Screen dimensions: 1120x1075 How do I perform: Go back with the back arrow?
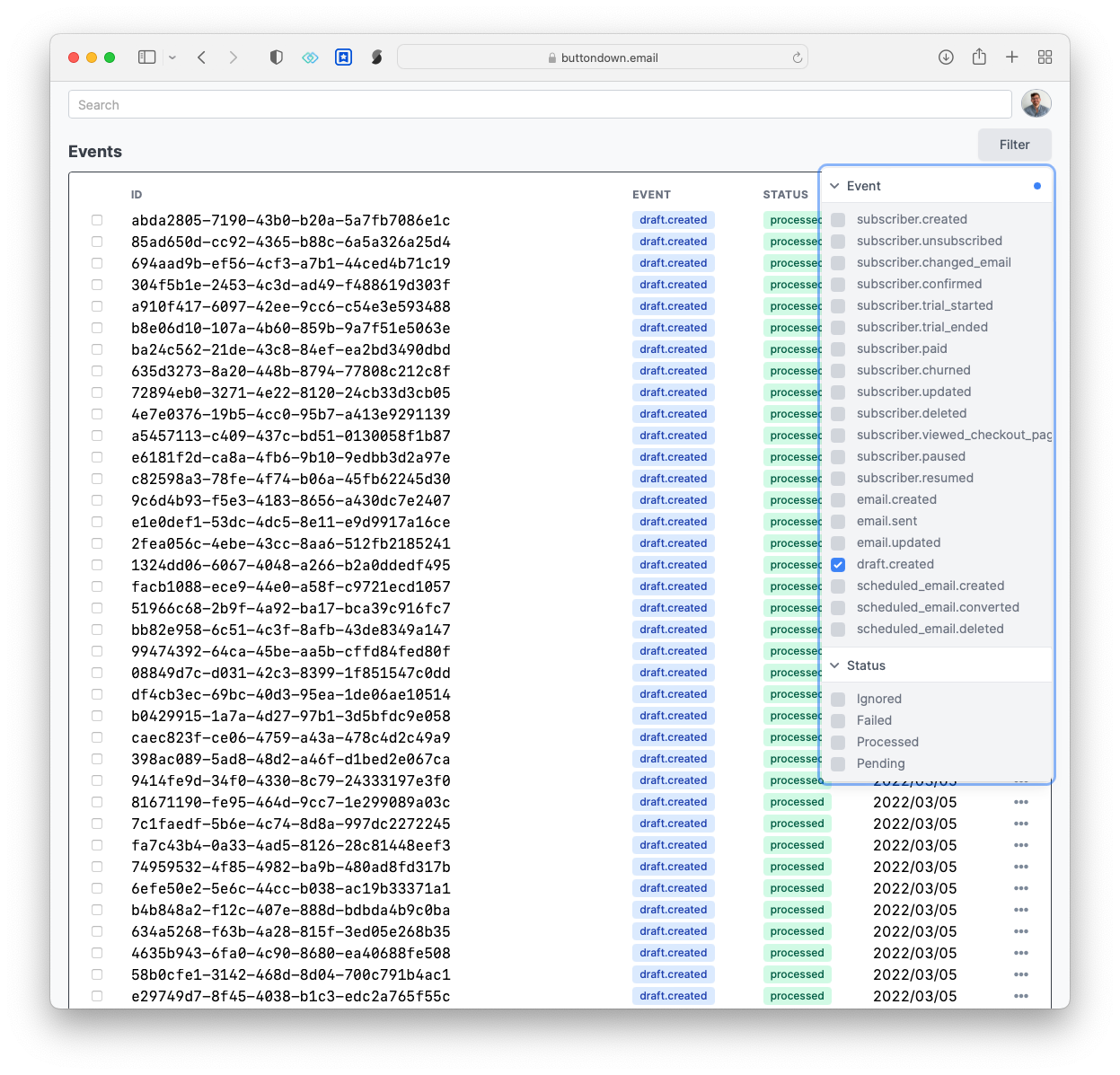point(202,57)
